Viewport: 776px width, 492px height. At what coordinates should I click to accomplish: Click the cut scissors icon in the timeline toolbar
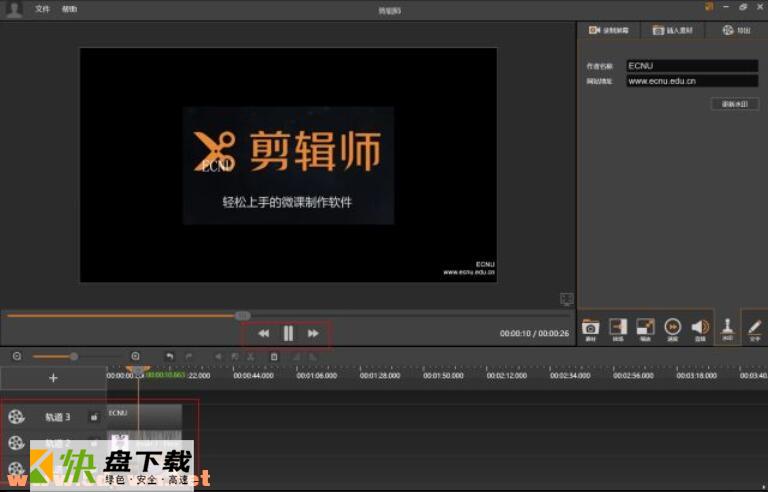coord(251,356)
